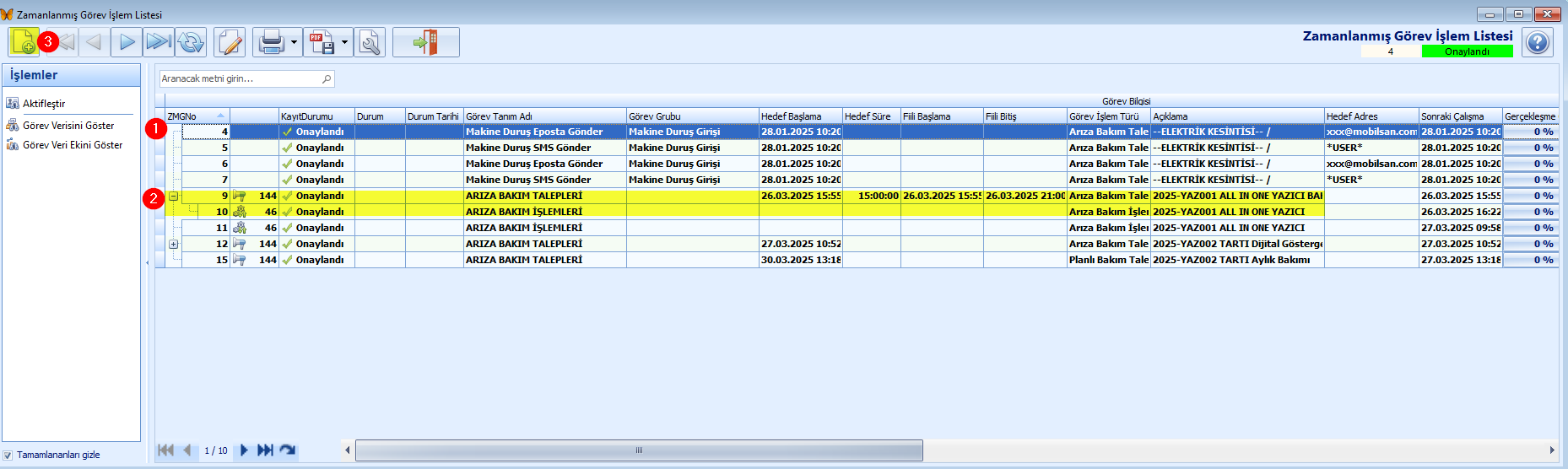Click the search text input field

coord(240,78)
